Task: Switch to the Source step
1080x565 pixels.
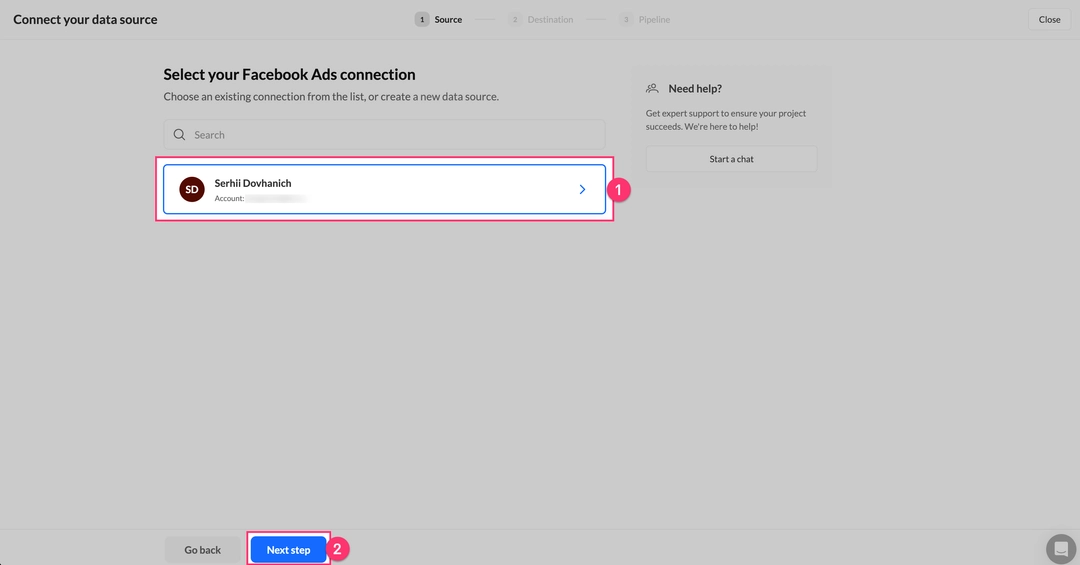Action: [448, 19]
